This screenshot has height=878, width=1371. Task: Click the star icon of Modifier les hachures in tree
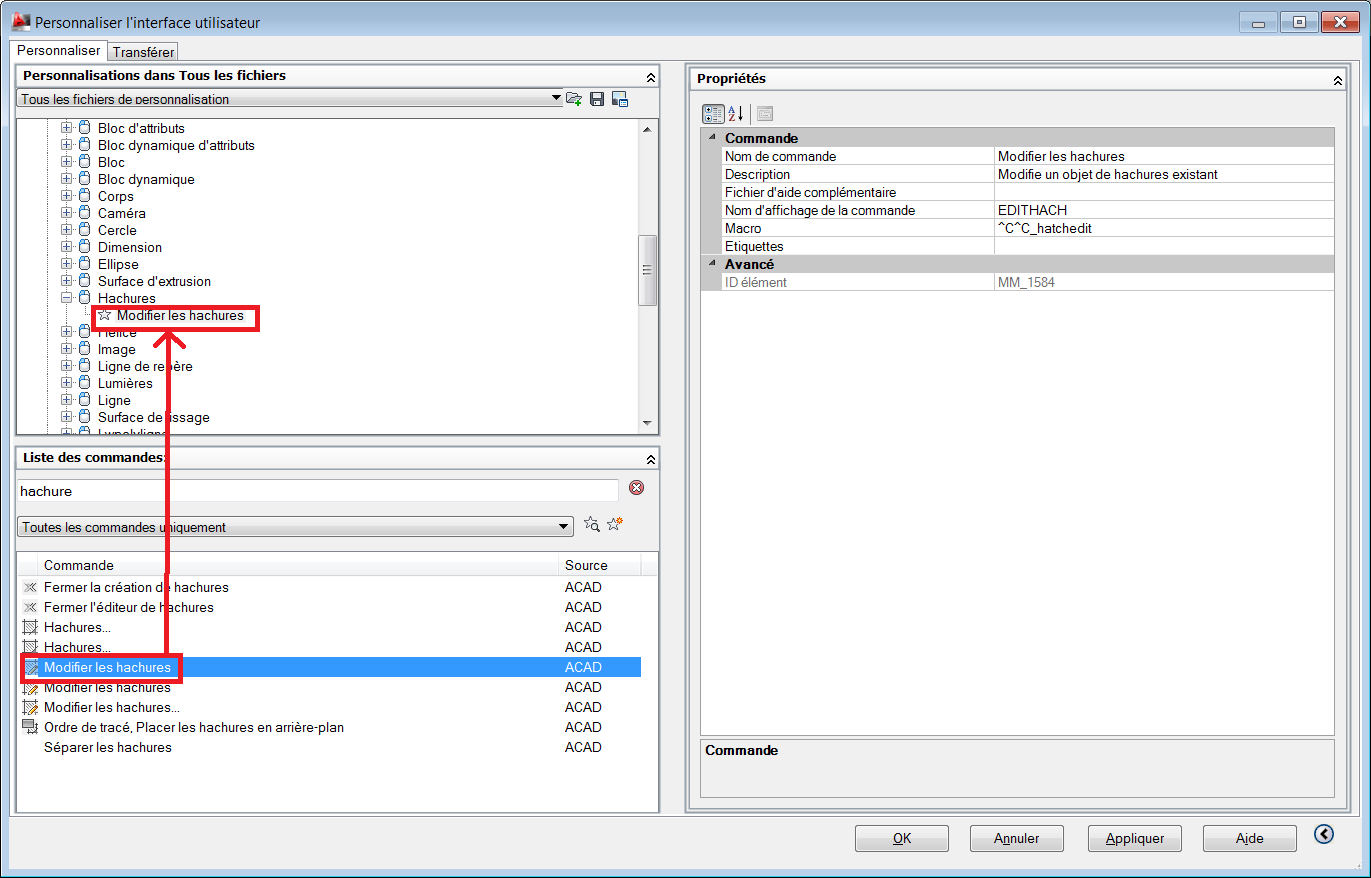pyautogui.click(x=104, y=315)
